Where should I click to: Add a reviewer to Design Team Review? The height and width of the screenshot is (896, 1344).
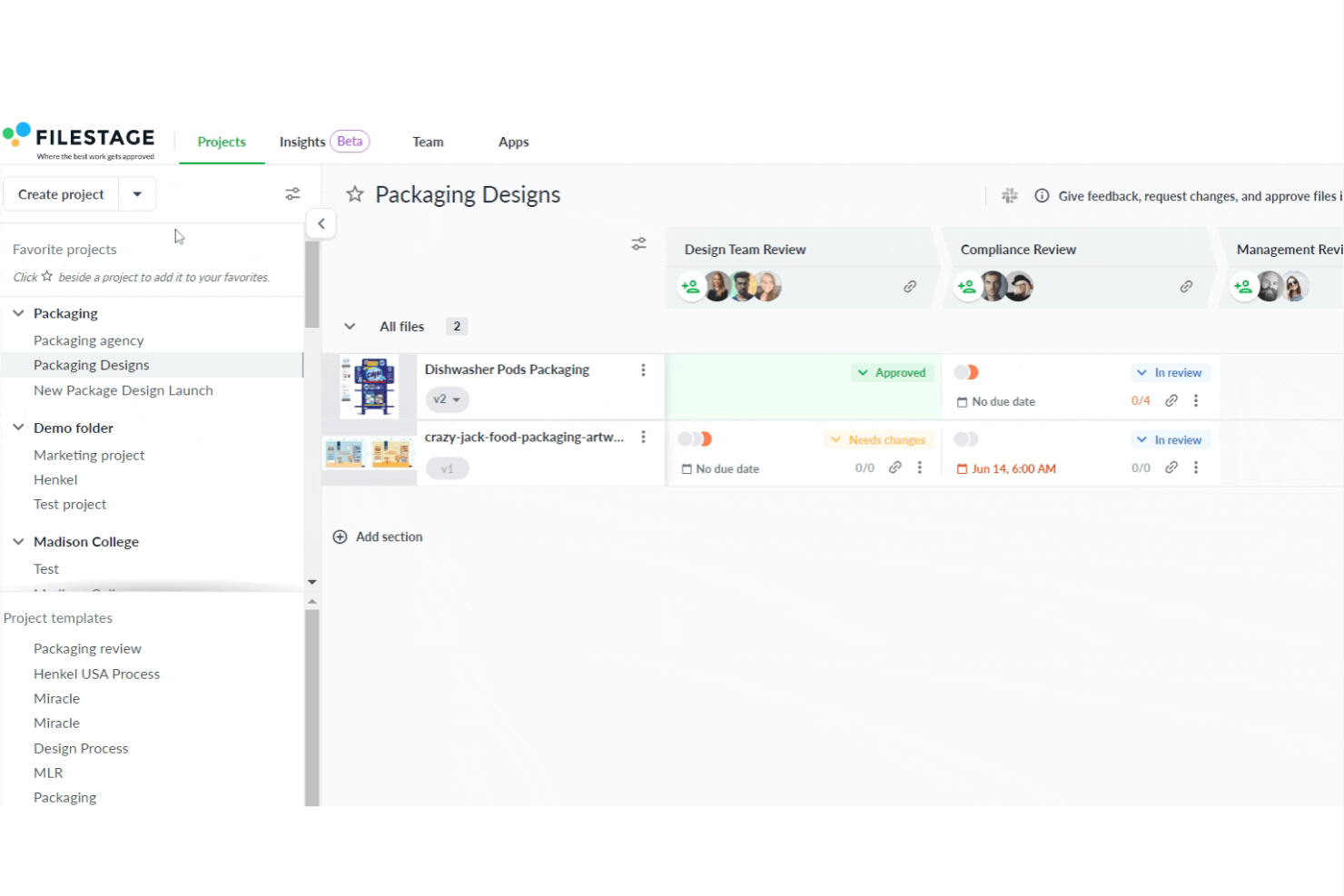690,286
